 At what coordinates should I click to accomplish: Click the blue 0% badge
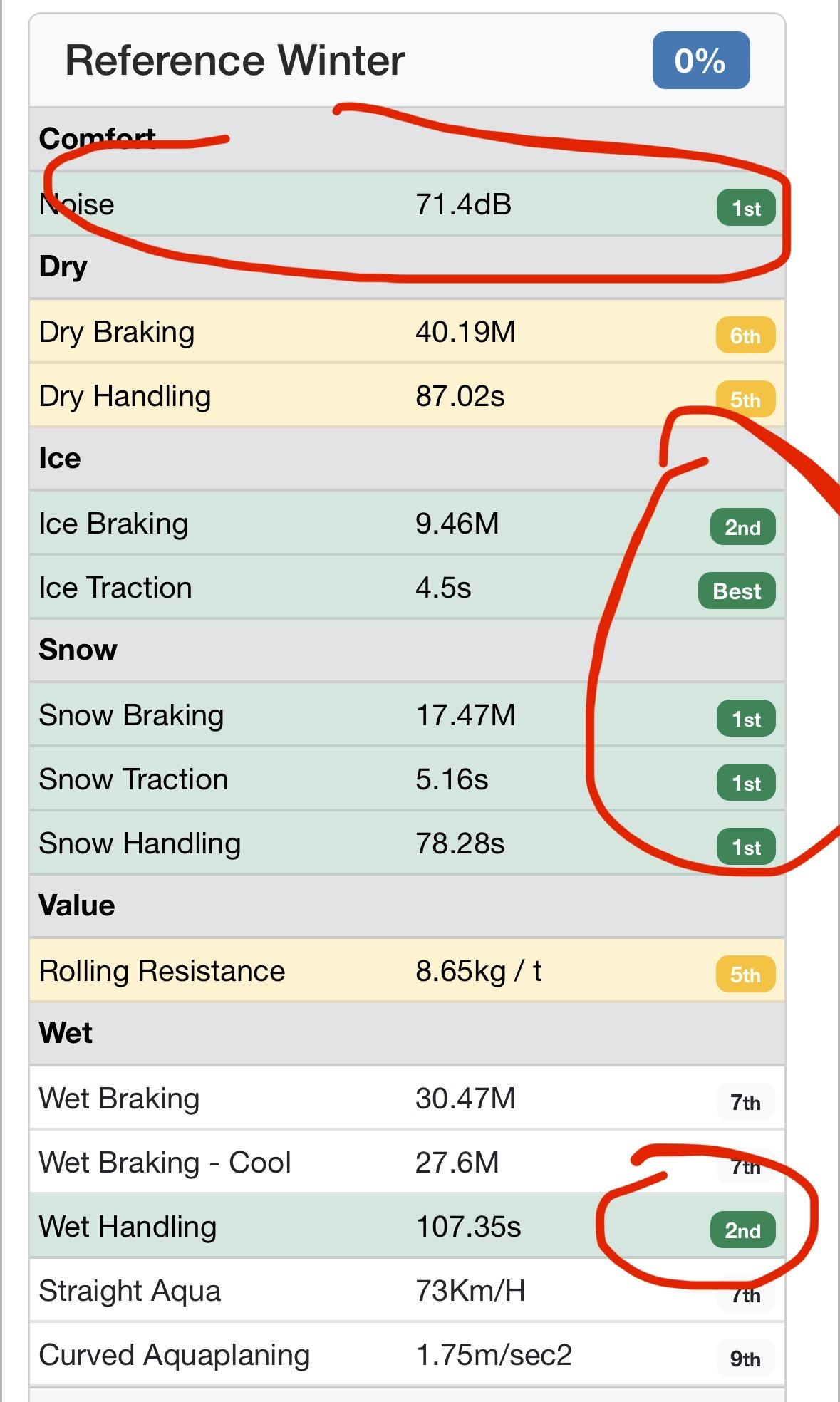(700, 61)
